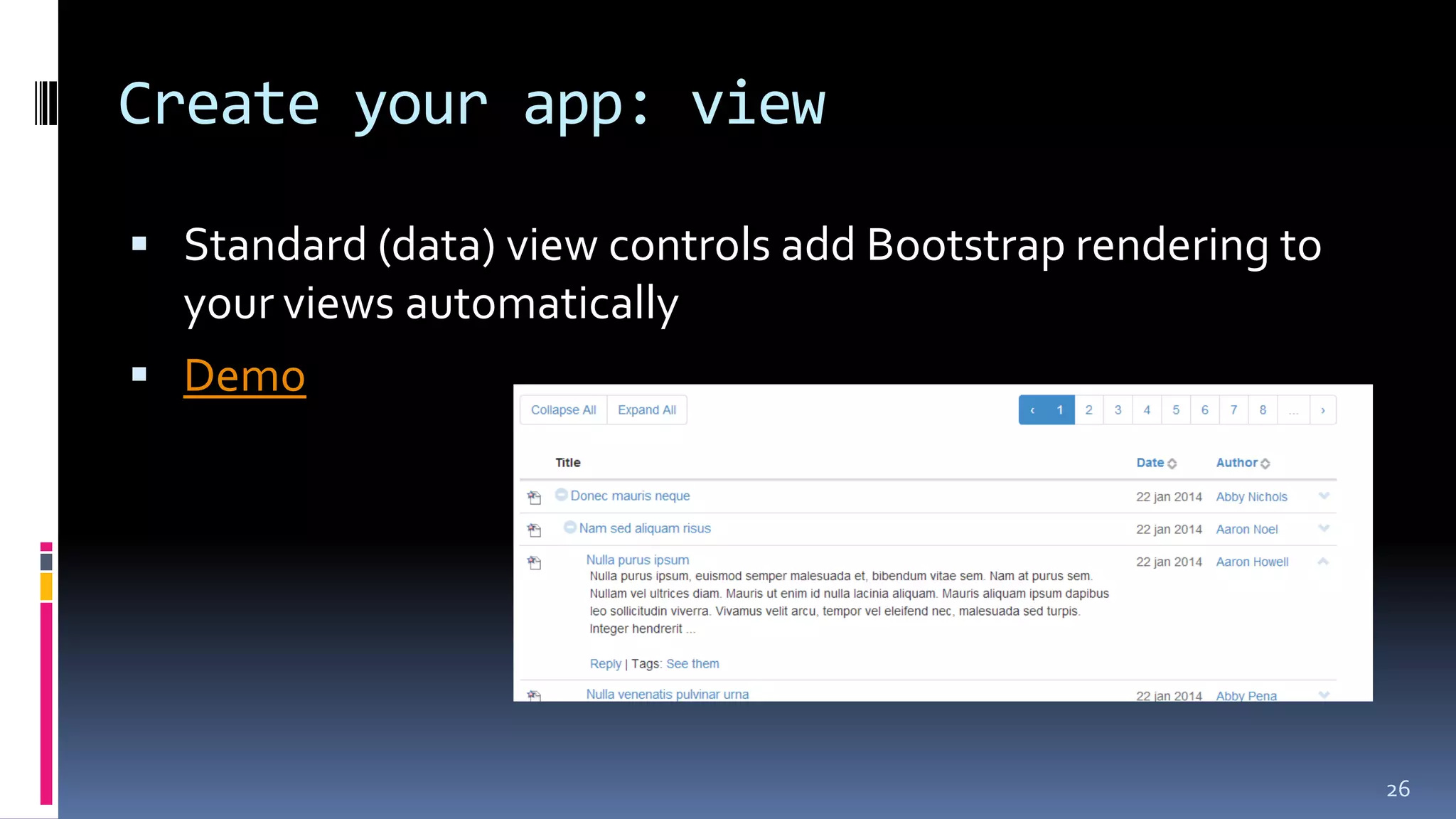
Task: Click the See them tags link
Action: (x=692, y=664)
